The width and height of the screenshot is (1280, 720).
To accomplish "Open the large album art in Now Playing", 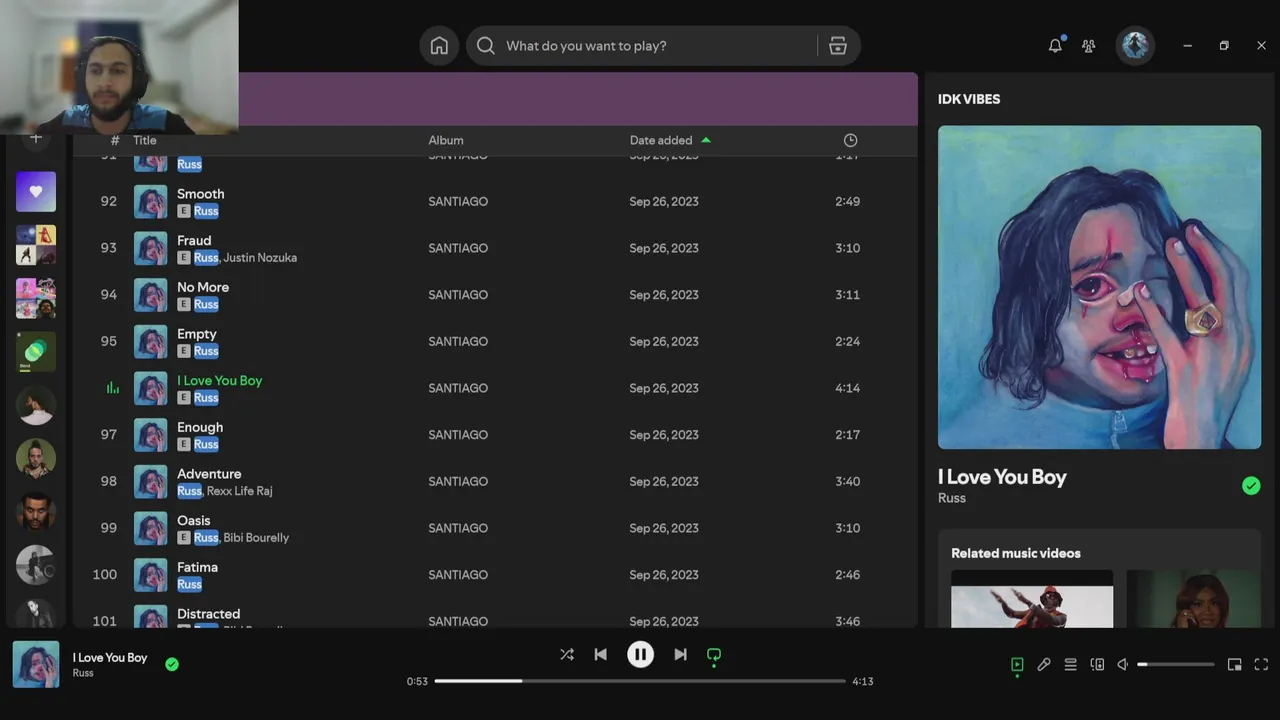I will 1099,287.
